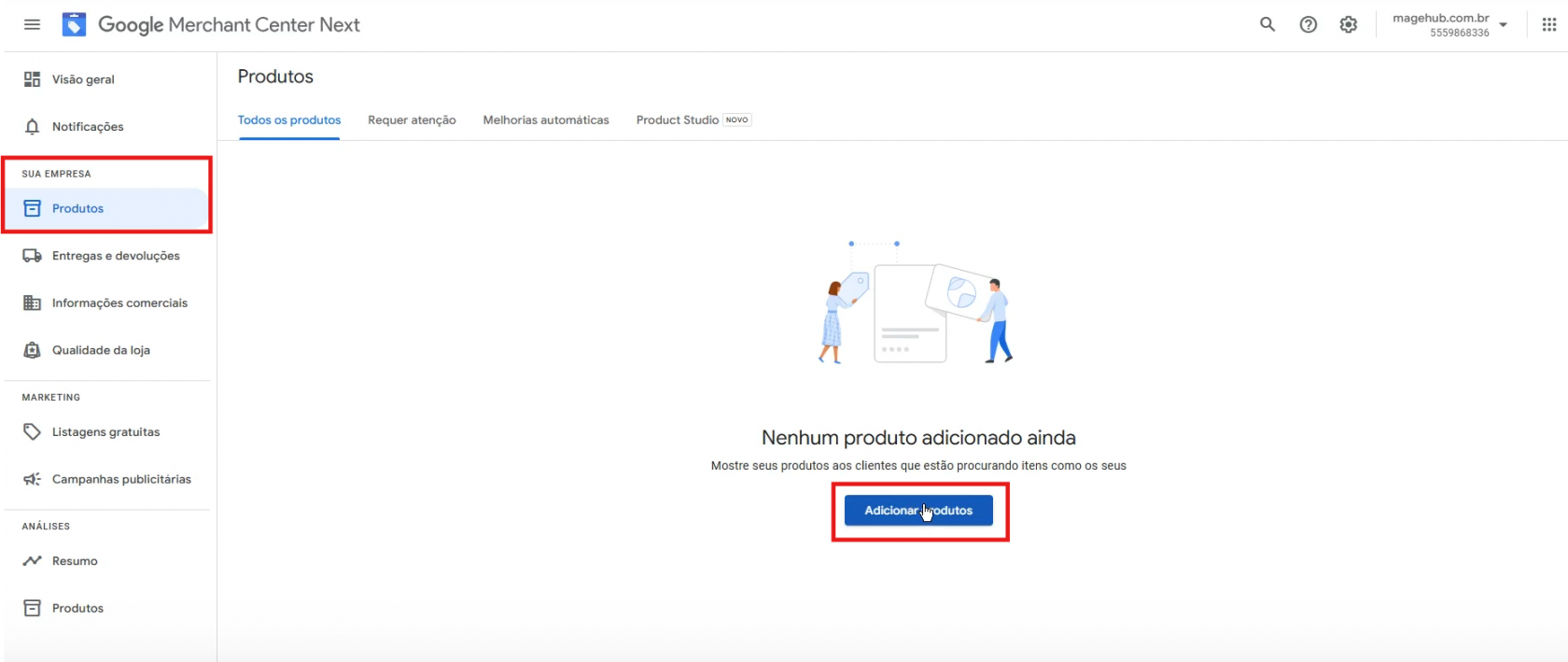The height and width of the screenshot is (662, 1568).
Task: Switch to Product Studio tab
Action: [x=678, y=120]
